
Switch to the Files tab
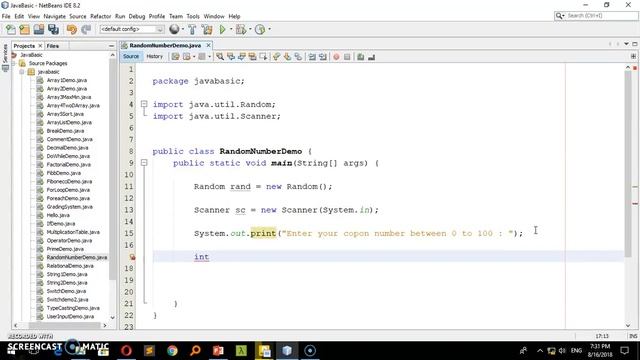(x=53, y=46)
